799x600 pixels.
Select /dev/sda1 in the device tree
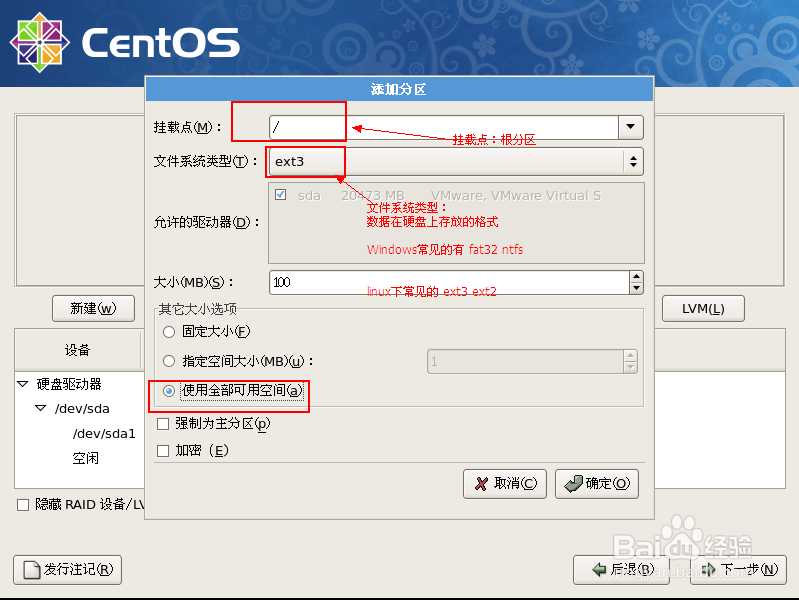(104, 434)
